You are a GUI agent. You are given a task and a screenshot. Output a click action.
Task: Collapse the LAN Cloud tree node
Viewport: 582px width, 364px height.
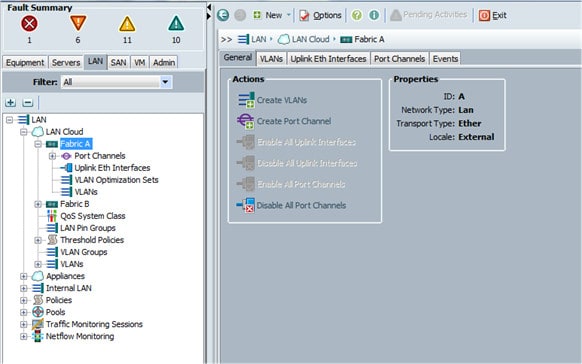pos(24,132)
